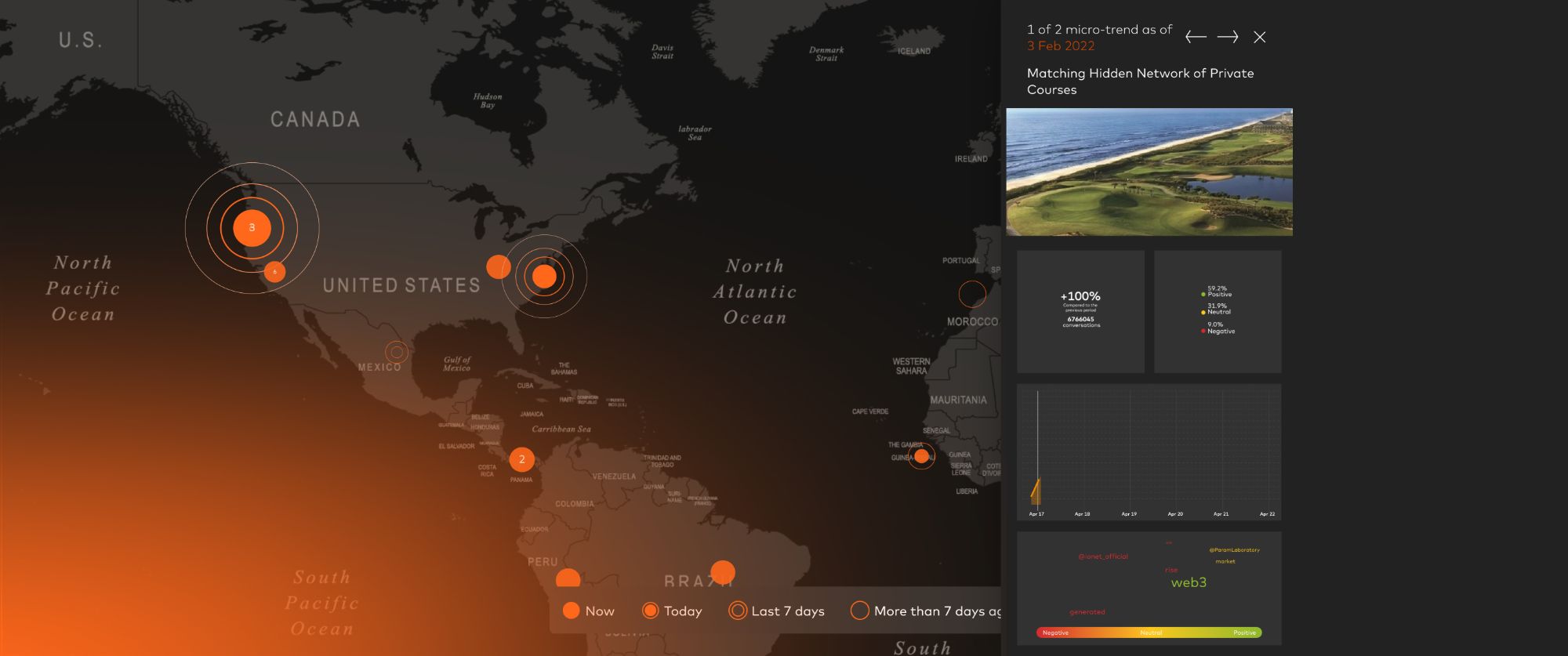Click the '@ionet_official' word cloud mention
This screenshot has width=1568, height=656.
[1103, 556]
